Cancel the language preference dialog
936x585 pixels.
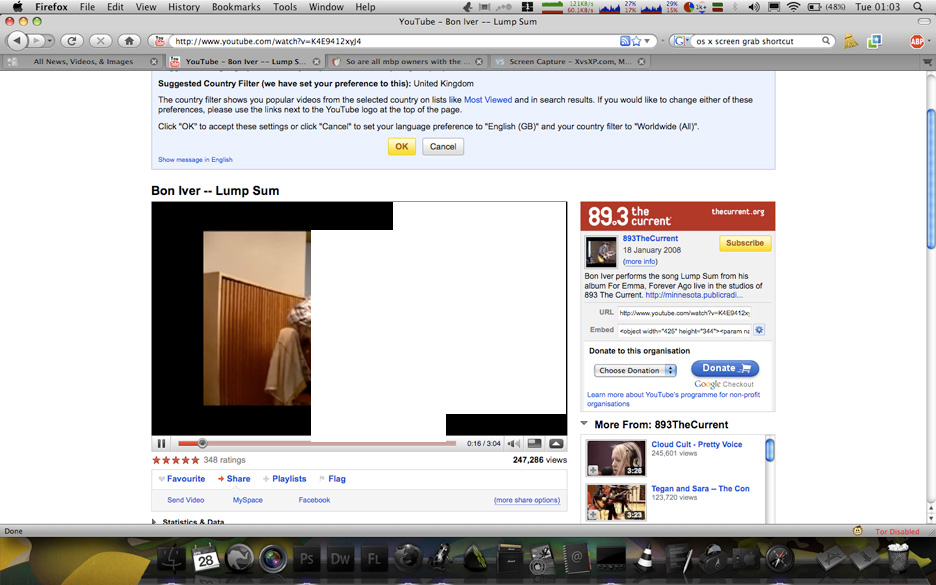tap(443, 146)
